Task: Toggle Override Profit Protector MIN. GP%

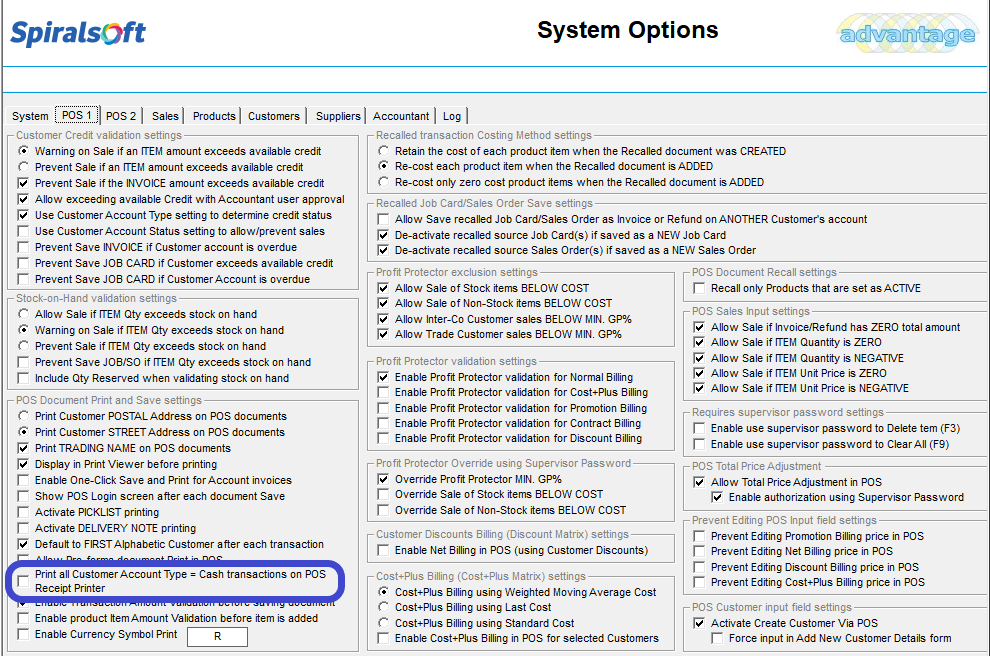Action: pos(383,479)
